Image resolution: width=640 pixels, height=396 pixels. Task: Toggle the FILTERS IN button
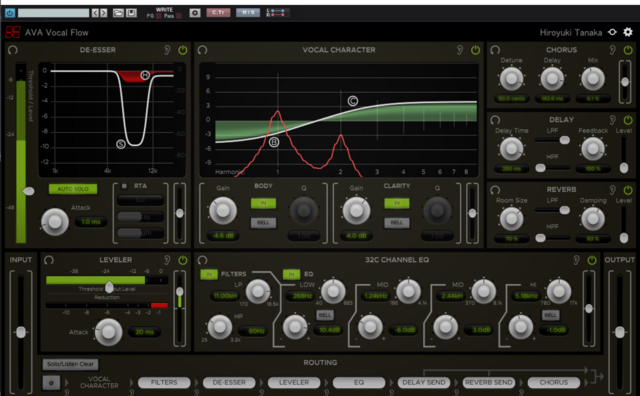[x=209, y=274]
